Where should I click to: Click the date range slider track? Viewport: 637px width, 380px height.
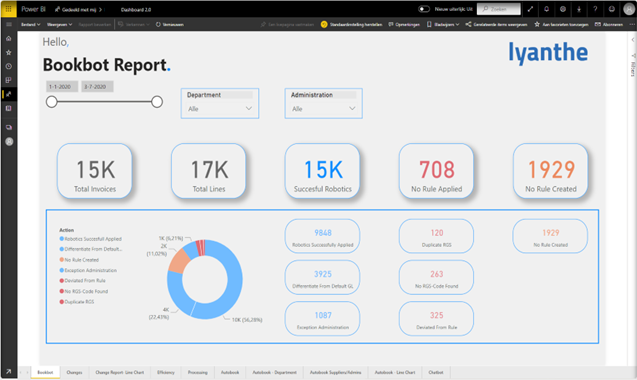click(104, 102)
